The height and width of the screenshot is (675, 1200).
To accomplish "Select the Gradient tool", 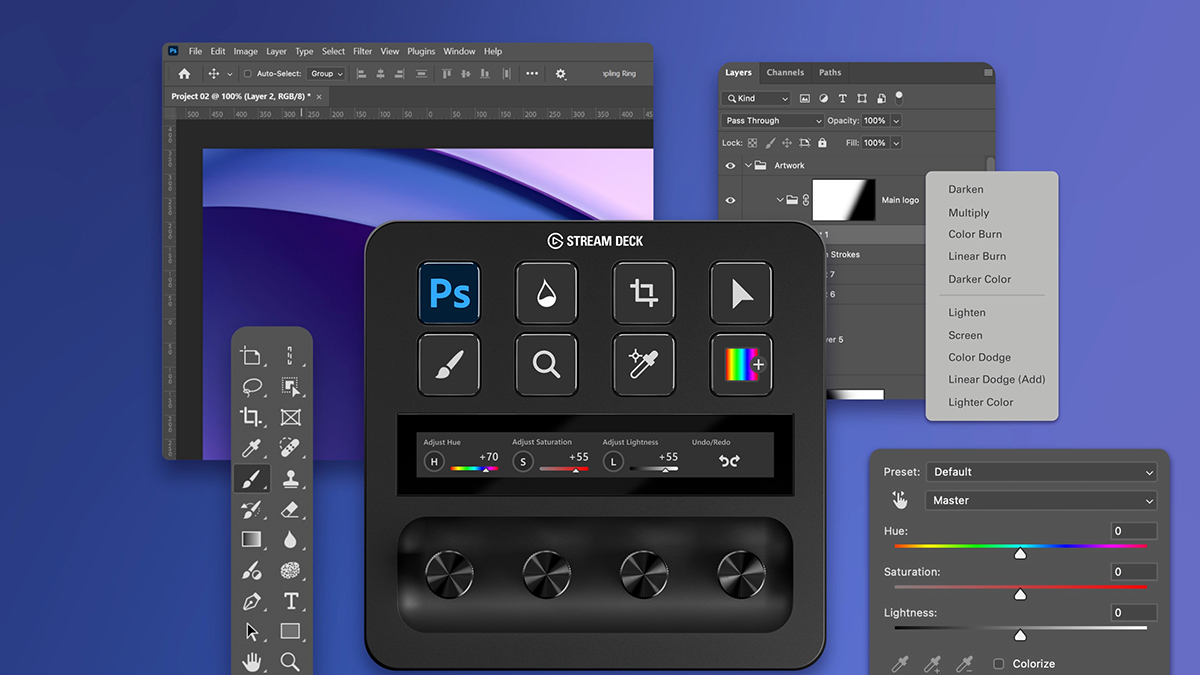I will point(252,540).
